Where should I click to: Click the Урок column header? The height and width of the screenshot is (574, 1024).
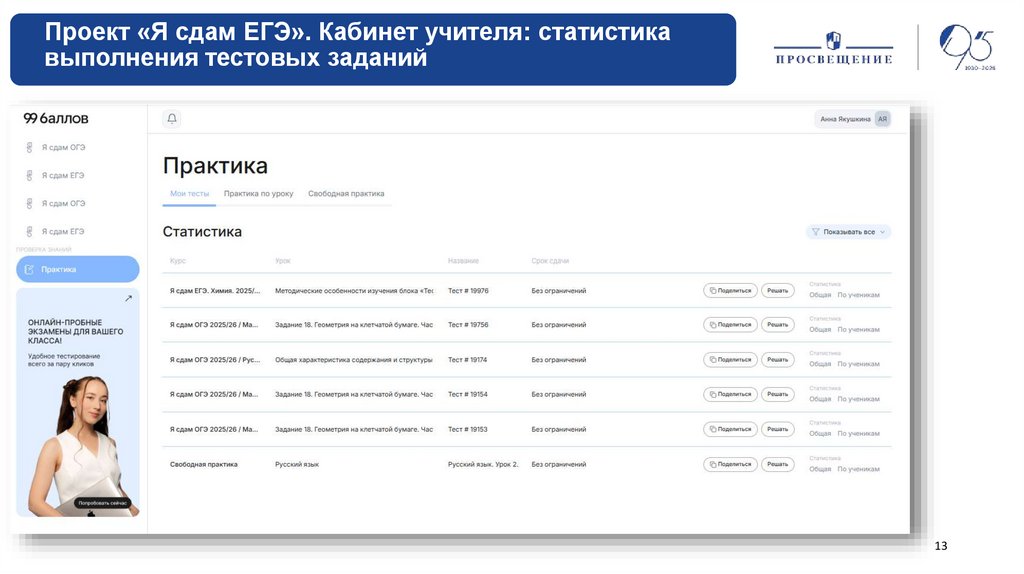tap(283, 261)
